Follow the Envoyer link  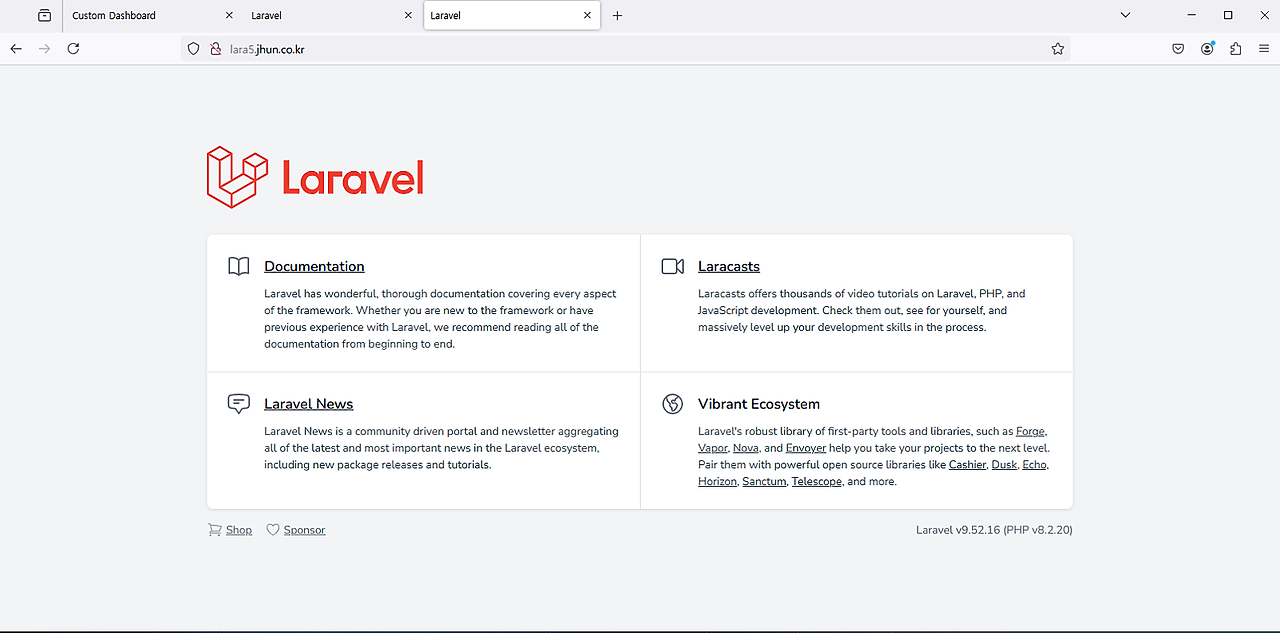[806, 448]
